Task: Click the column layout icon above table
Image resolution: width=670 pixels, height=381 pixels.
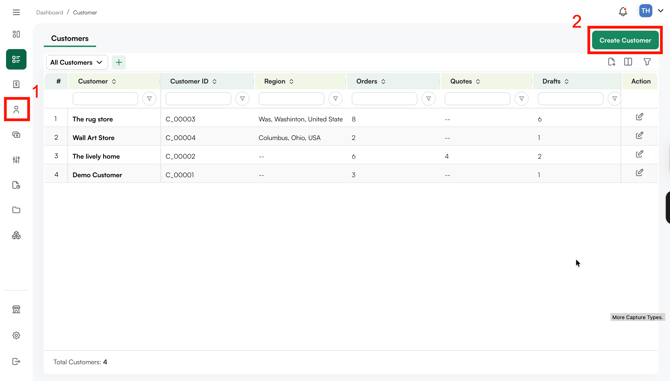Action: point(628,62)
